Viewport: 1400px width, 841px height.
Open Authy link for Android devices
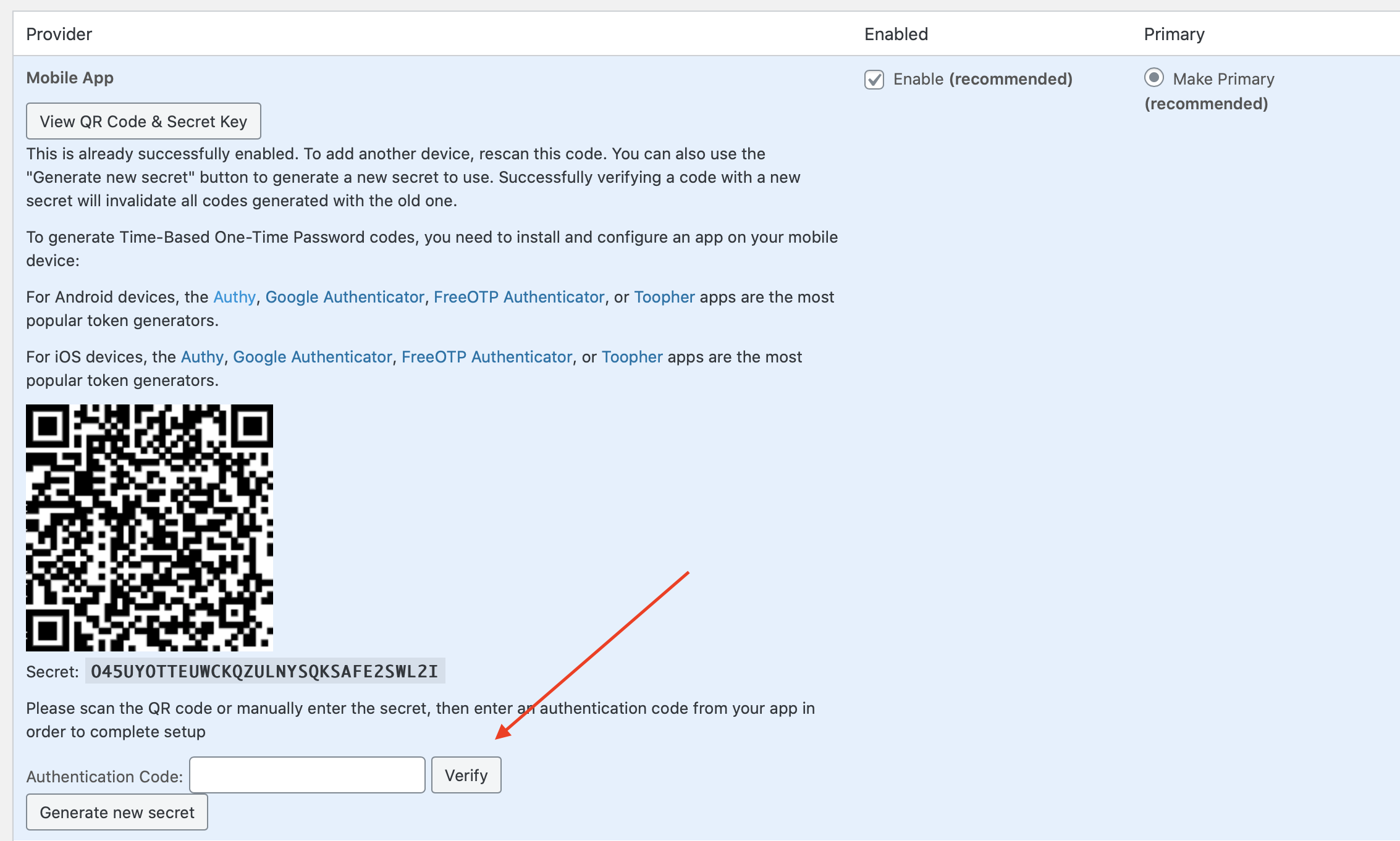point(234,297)
